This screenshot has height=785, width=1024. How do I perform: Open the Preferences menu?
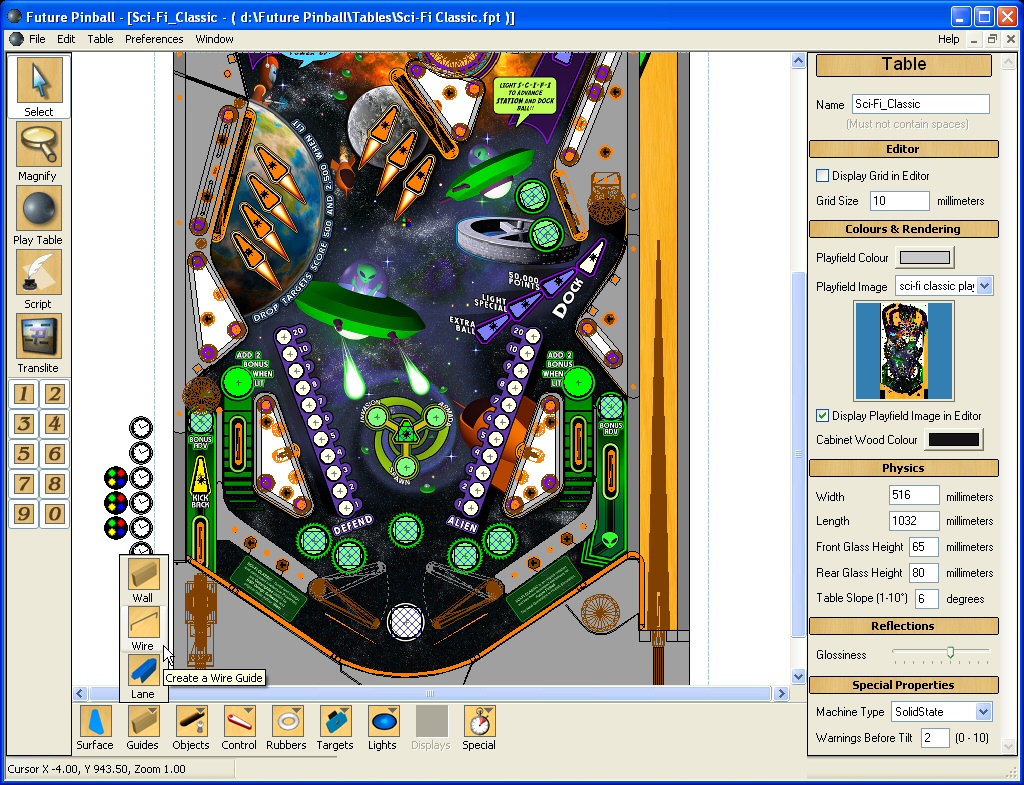click(x=154, y=39)
